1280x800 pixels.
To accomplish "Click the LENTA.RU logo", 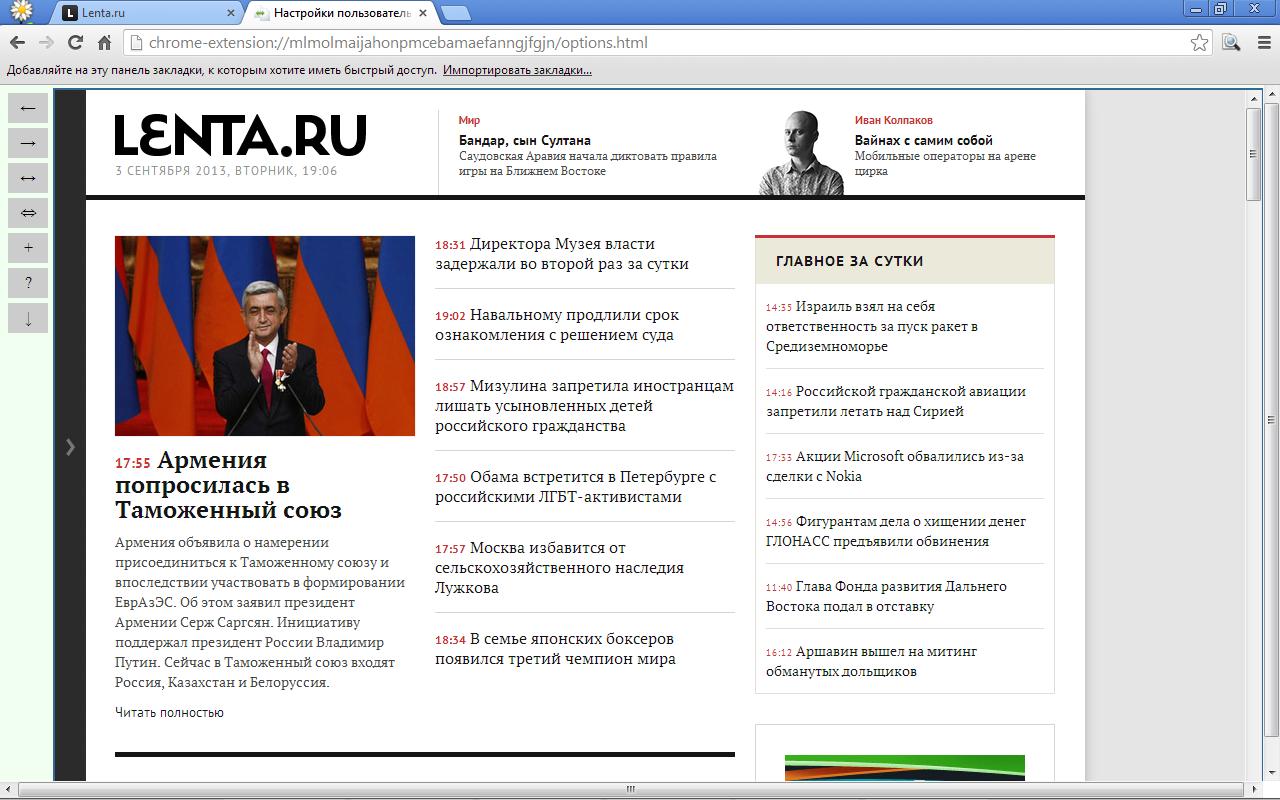I will [x=240, y=136].
